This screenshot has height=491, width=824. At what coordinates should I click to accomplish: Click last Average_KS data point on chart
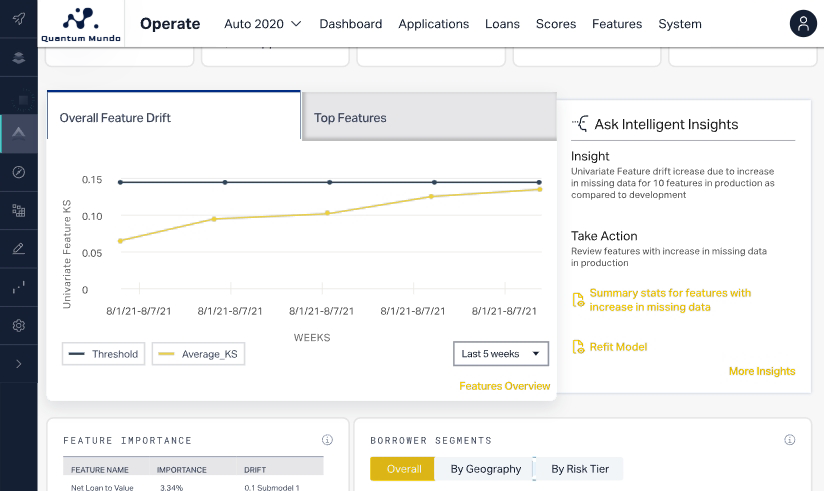pyautogui.click(x=539, y=189)
